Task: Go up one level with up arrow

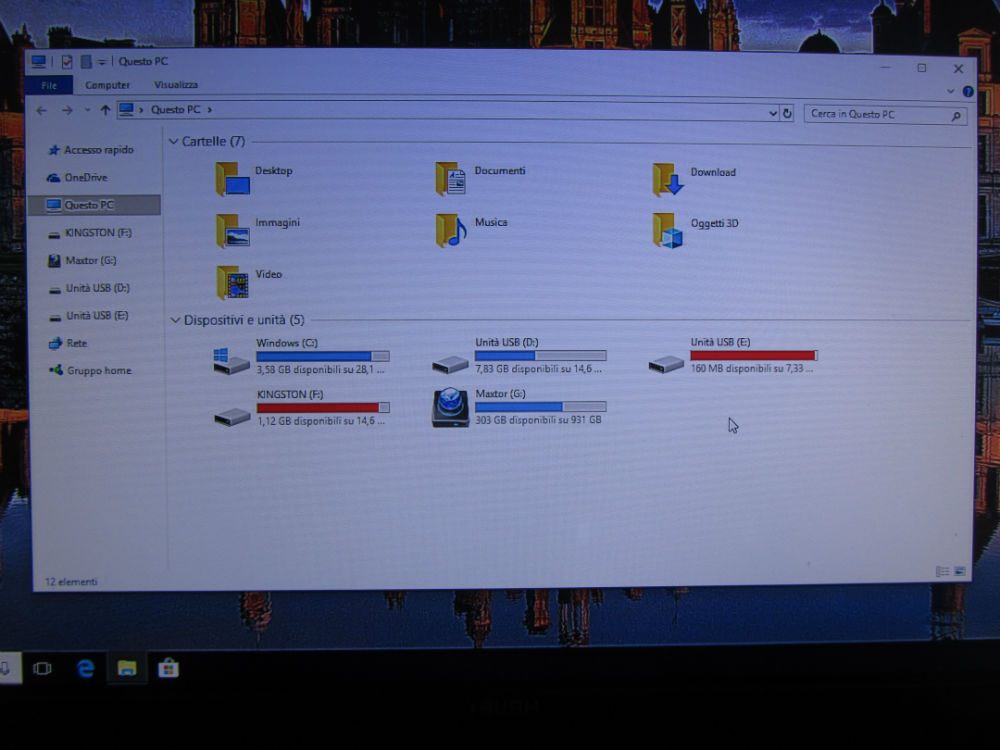Action: coord(105,110)
